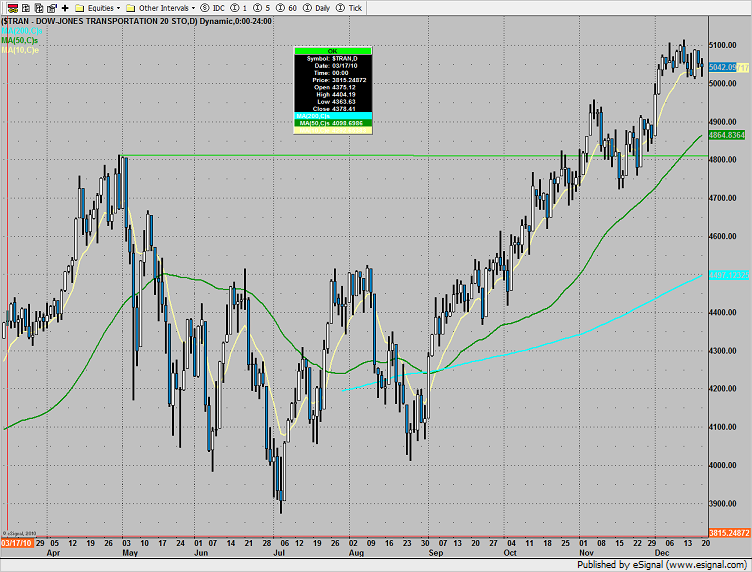The width and height of the screenshot is (752, 572).
Task: Click the Other Intervals folder icon
Action: (130, 8)
